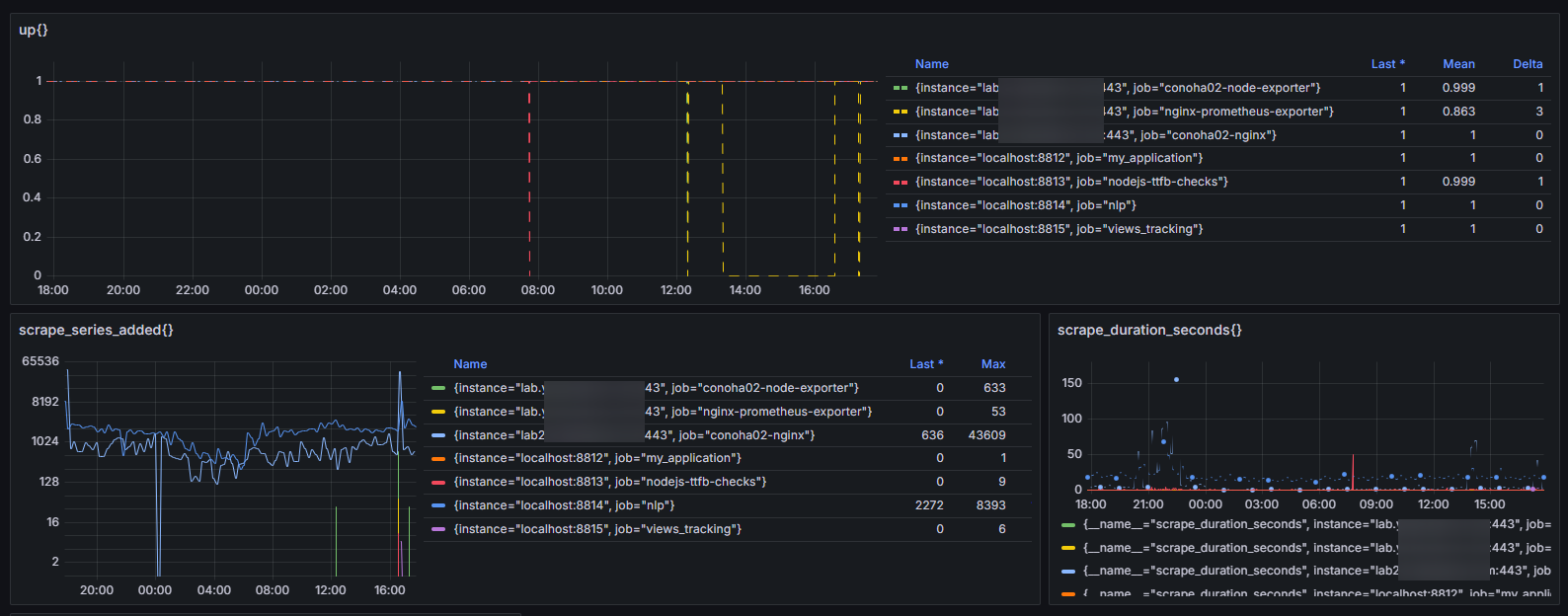
Task: Sort up{} legend by Mean column
Action: pos(1458,64)
